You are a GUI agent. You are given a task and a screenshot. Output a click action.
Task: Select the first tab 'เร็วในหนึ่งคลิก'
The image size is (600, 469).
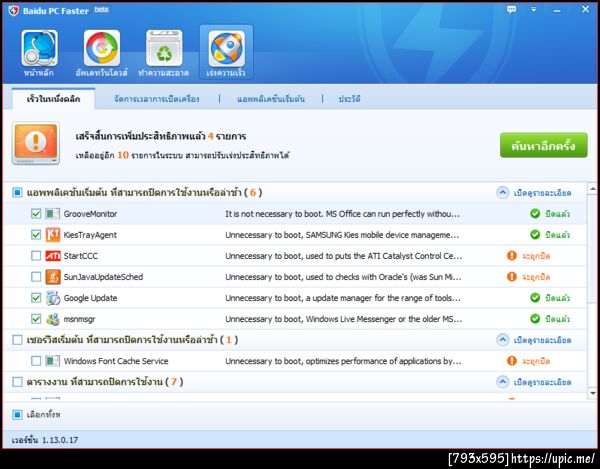[x=54, y=99]
